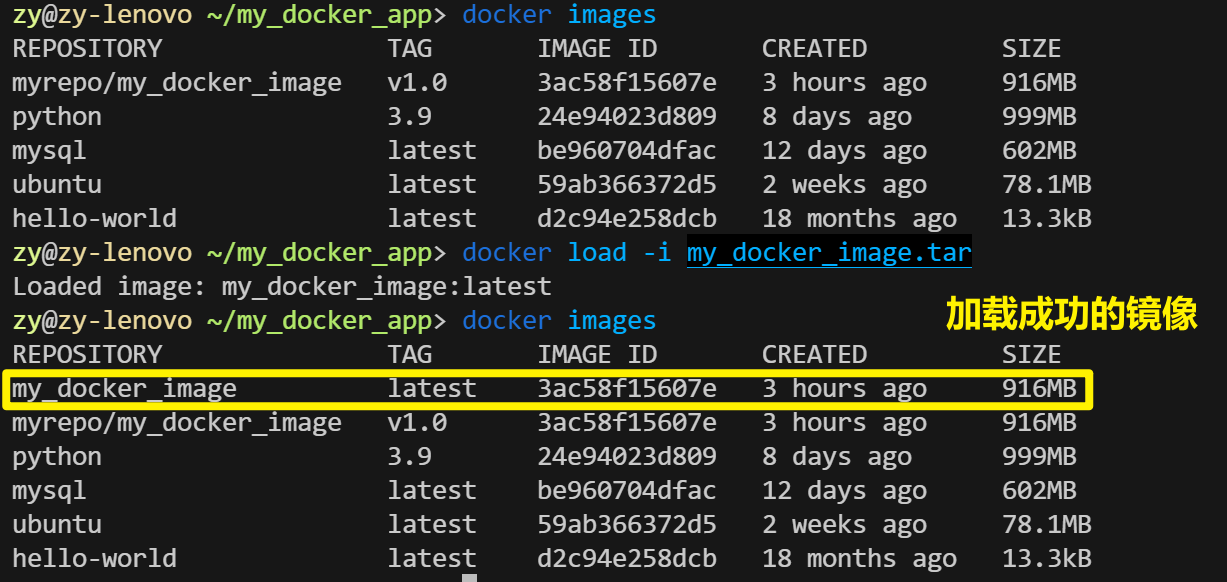Click hello-world repository name in the first listing
1227x582 pixels.
coord(94,219)
